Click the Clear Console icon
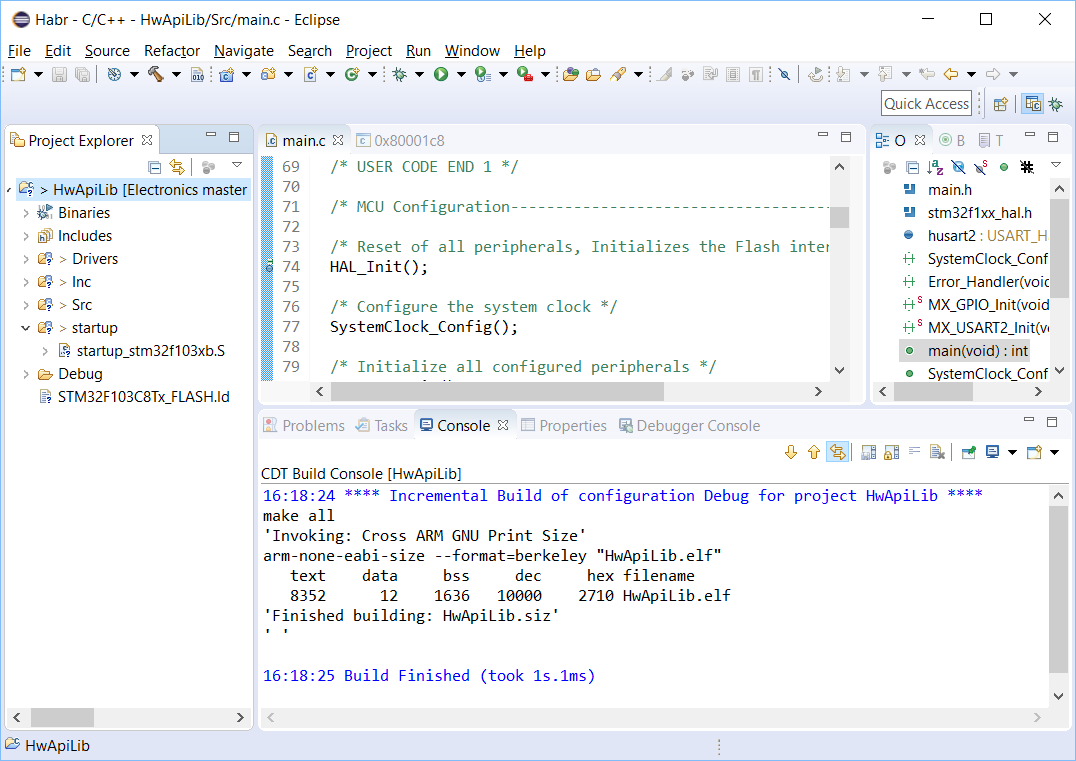This screenshot has height=761, width=1076. (937, 452)
